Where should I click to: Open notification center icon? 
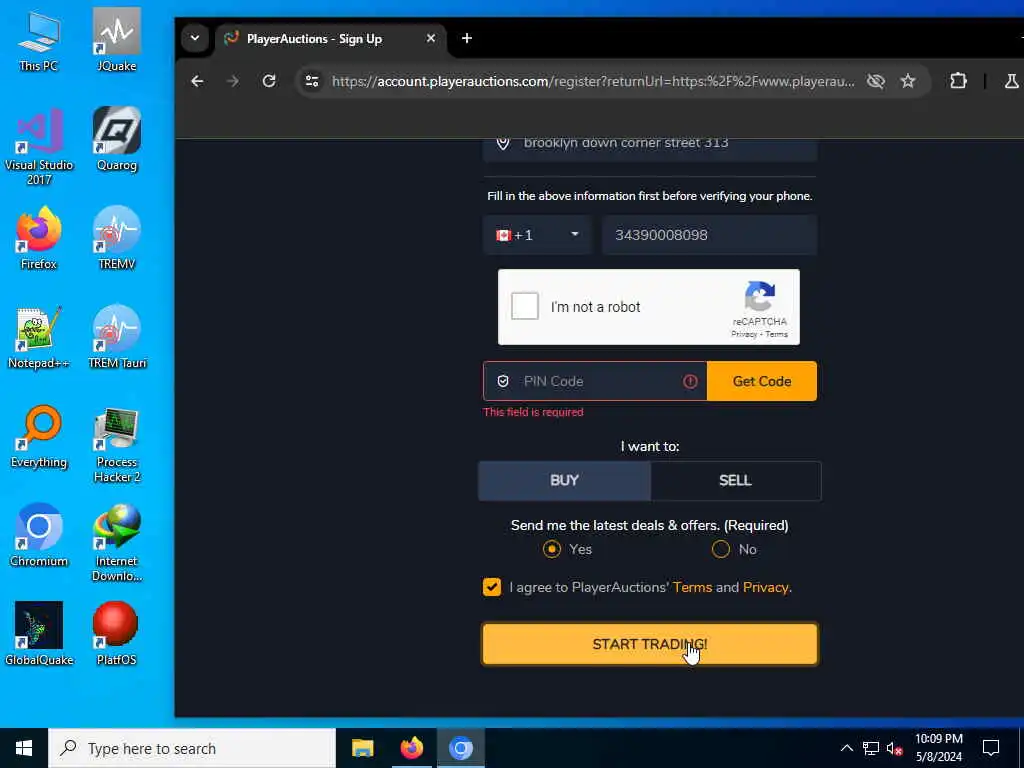[x=991, y=748]
